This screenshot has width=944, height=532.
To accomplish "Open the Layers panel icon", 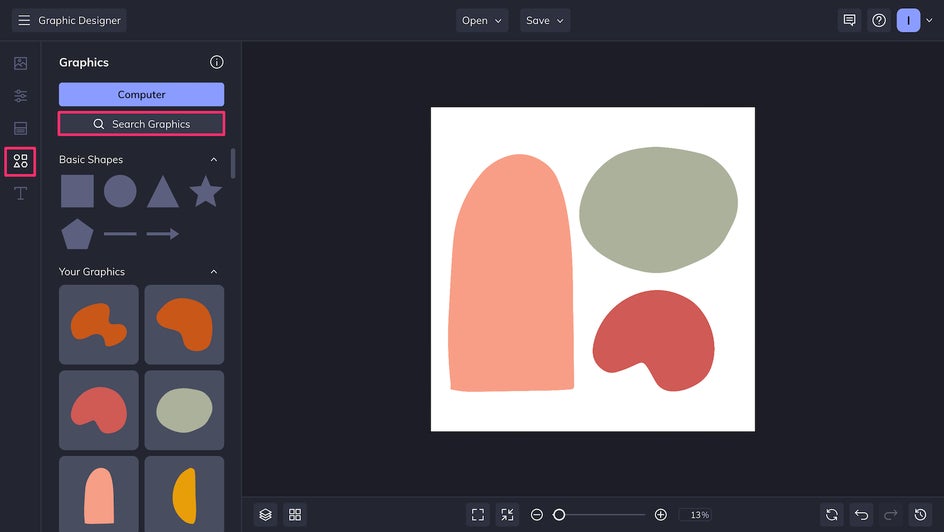I will 266,515.
